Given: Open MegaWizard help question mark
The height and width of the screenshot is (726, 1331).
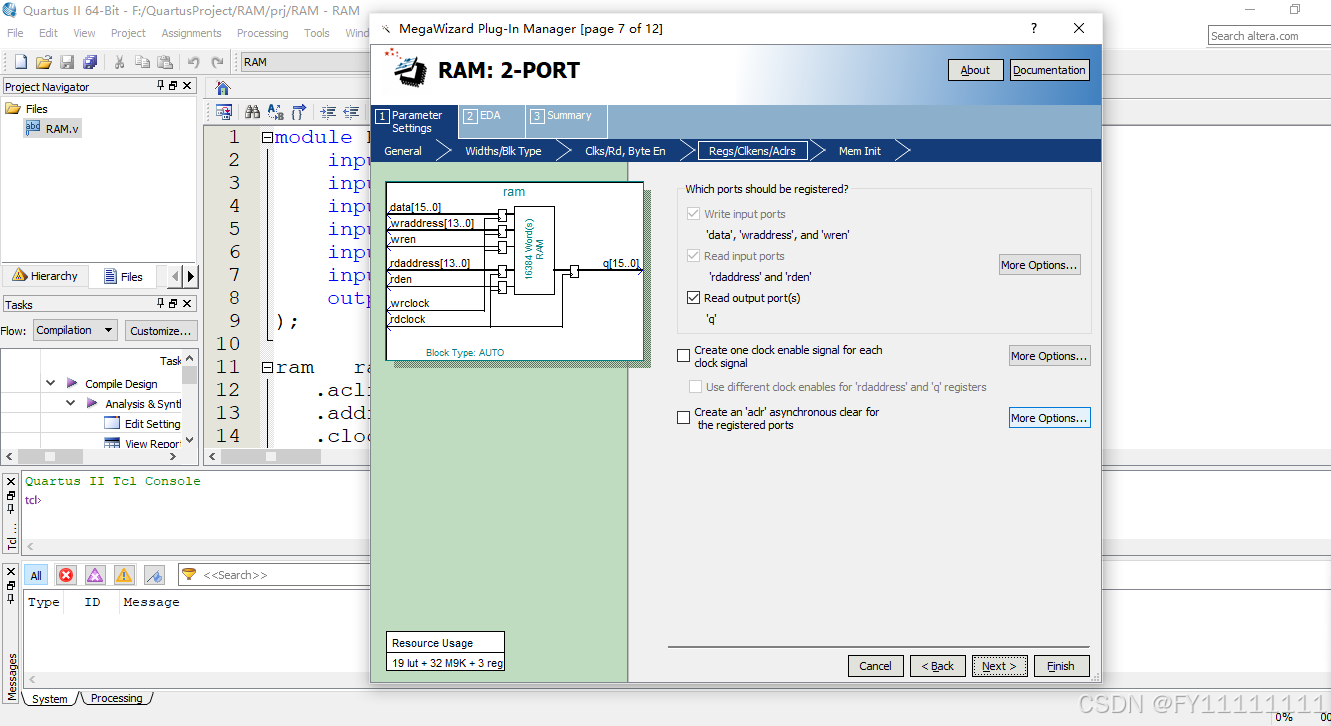Looking at the screenshot, I should 1034,28.
